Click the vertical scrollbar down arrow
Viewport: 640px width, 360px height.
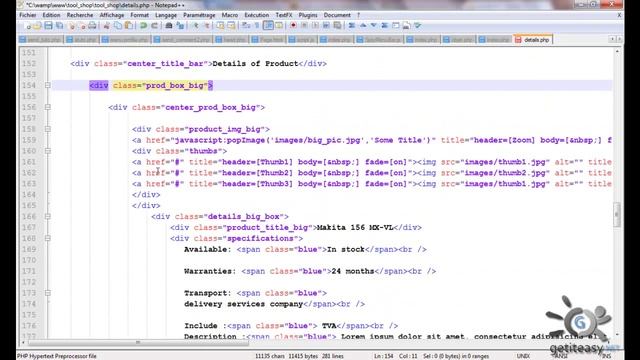click(x=617, y=335)
